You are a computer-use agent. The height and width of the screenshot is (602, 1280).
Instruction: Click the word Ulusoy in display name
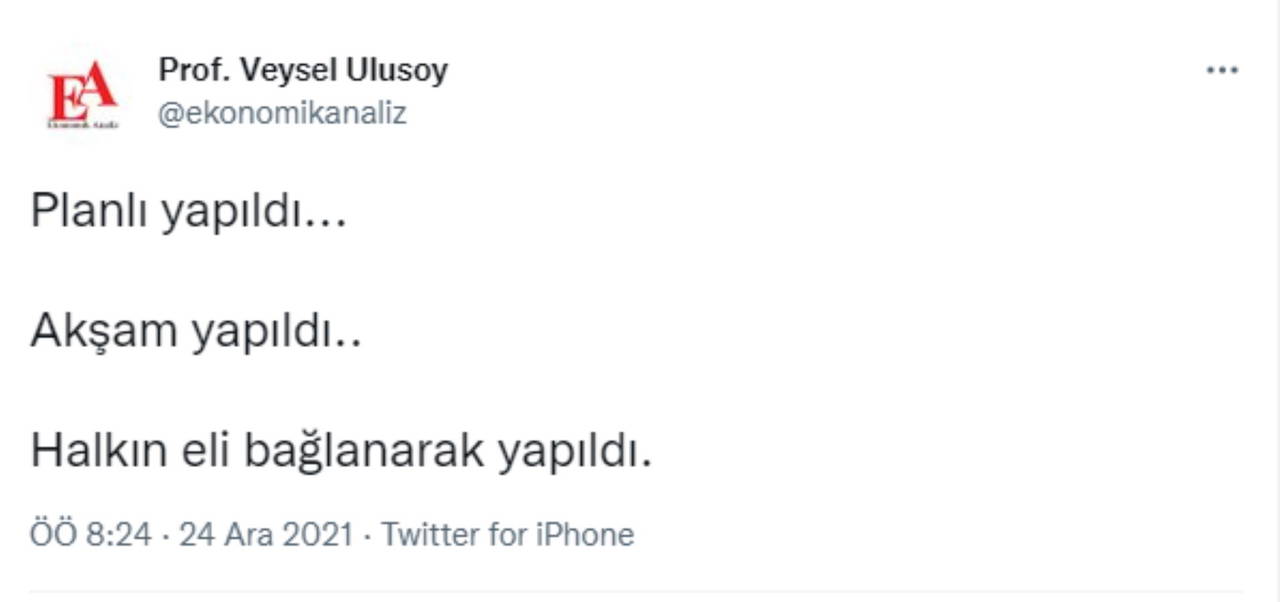pos(395,70)
